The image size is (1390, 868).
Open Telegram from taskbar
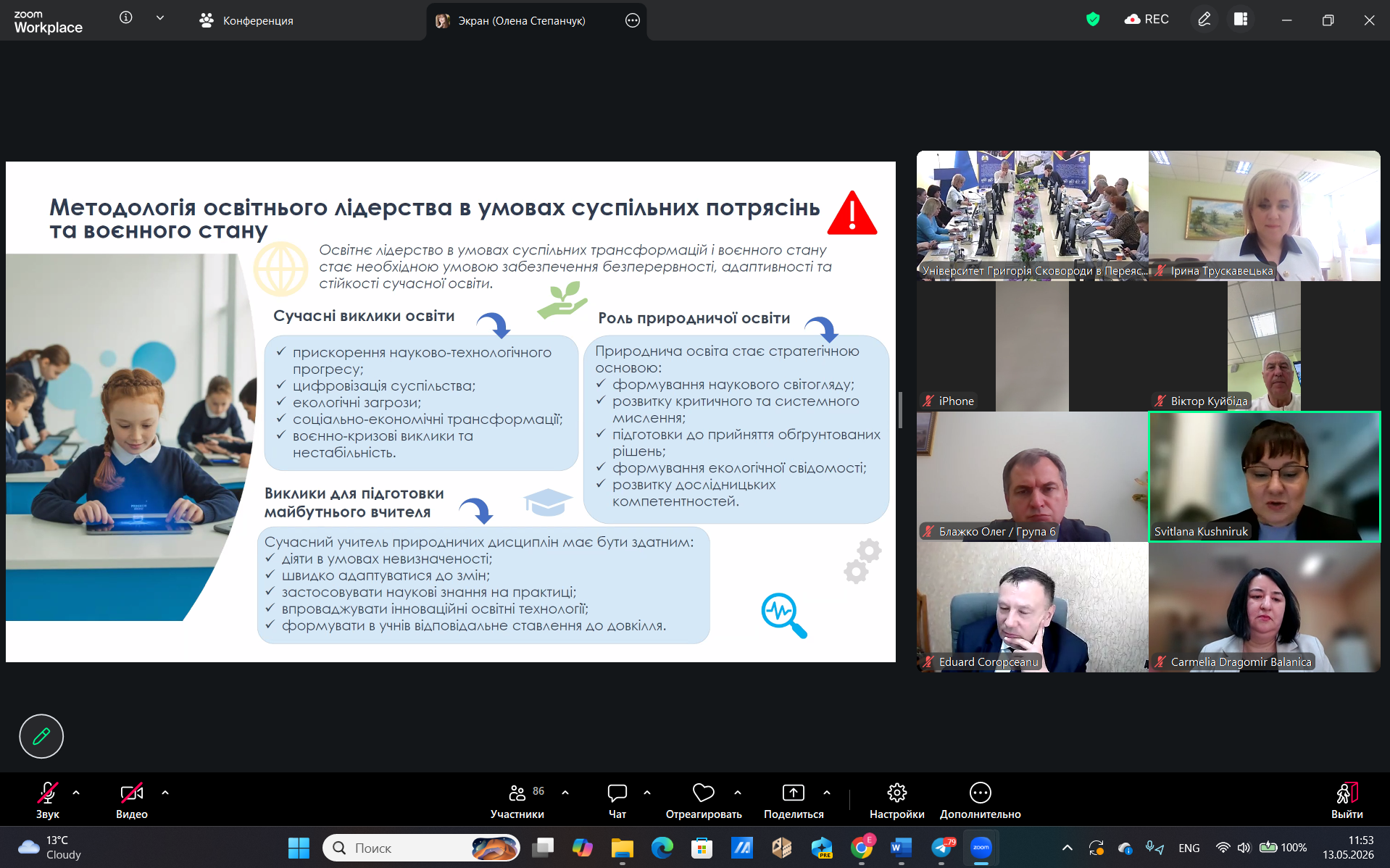click(x=941, y=848)
